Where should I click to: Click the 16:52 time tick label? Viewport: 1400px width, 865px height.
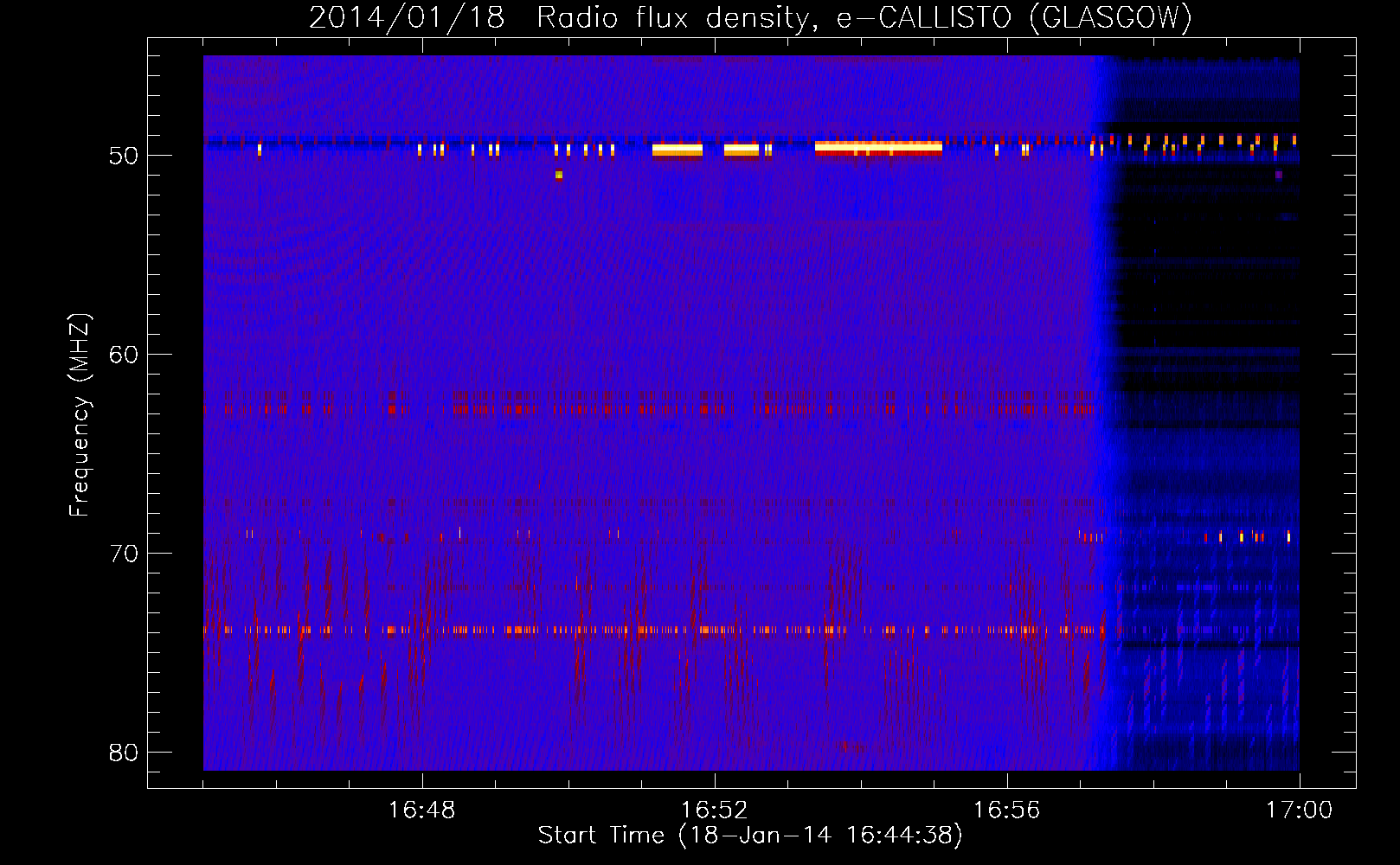pyautogui.click(x=714, y=811)
